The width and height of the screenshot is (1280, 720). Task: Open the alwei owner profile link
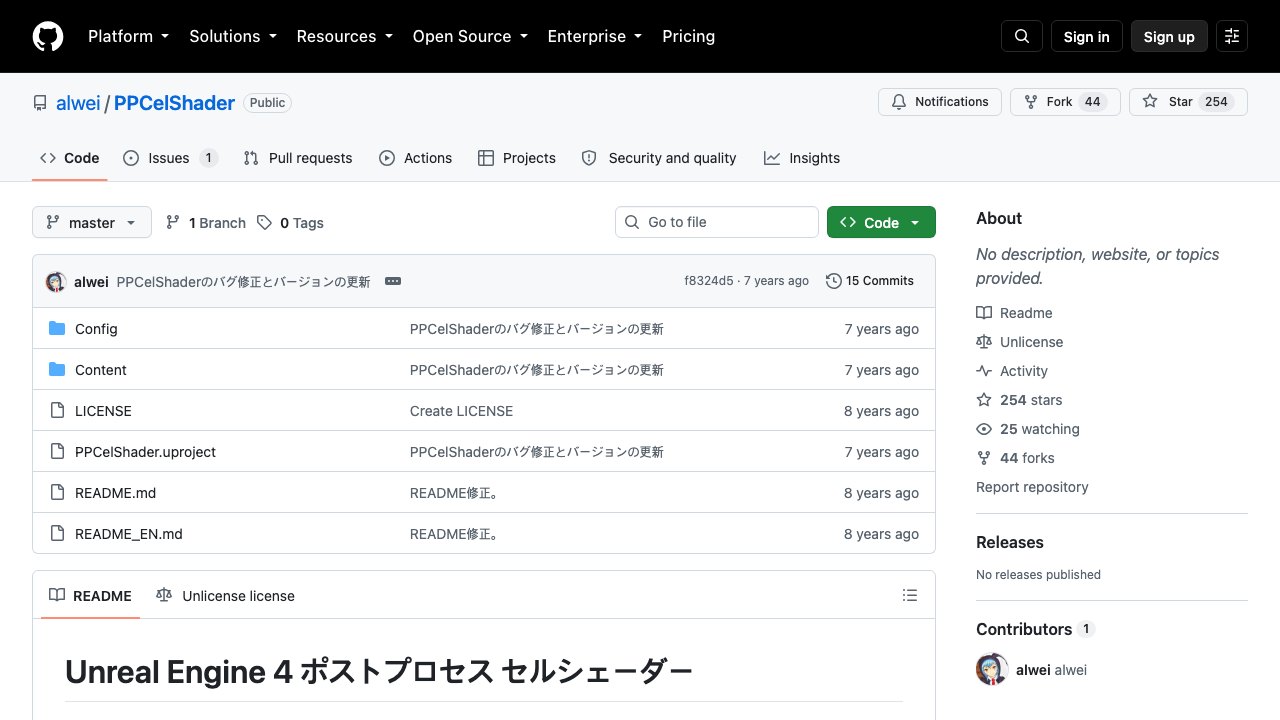[78, 103]
